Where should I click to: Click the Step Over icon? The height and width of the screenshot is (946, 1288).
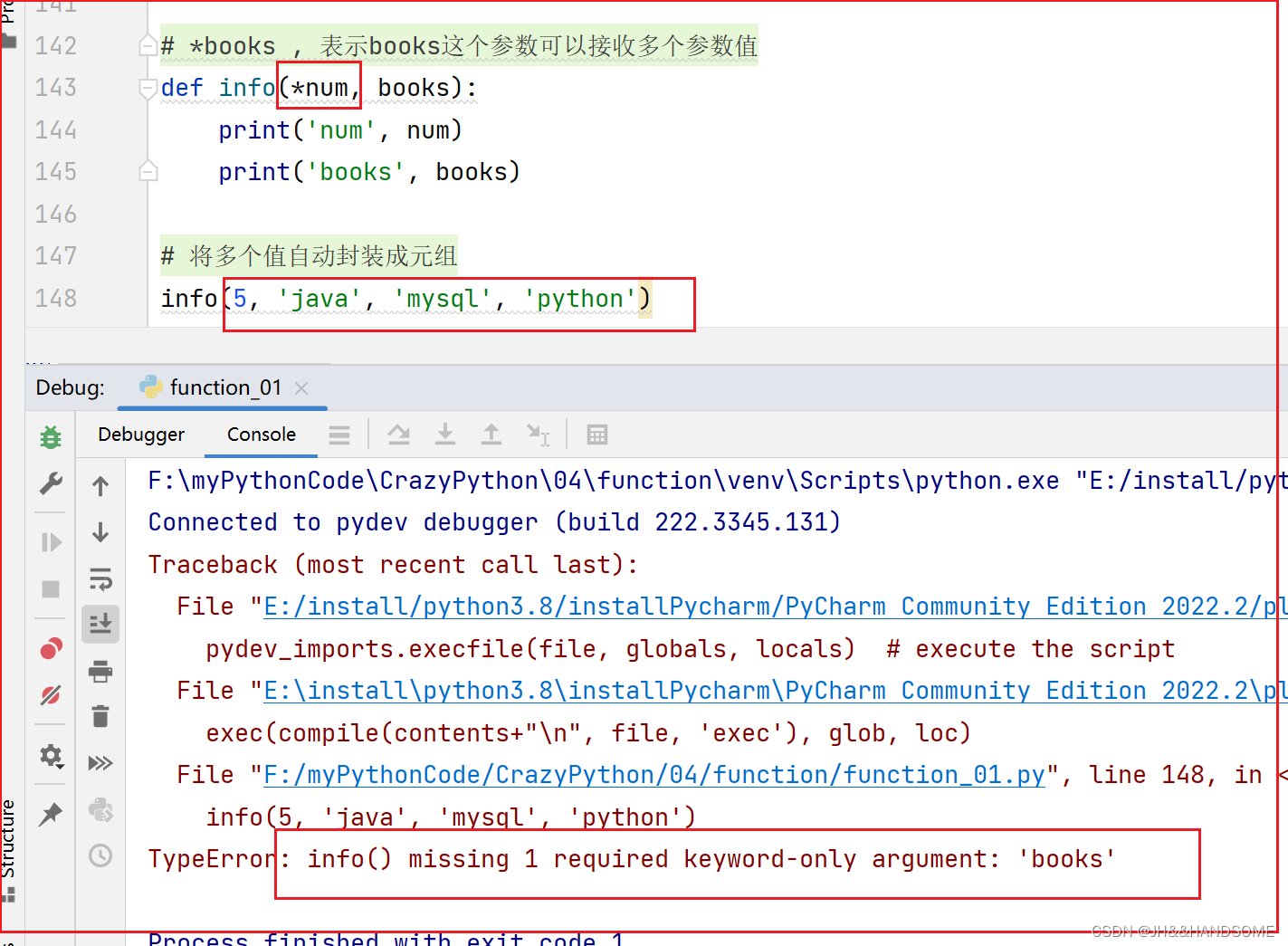coord(398,435)
